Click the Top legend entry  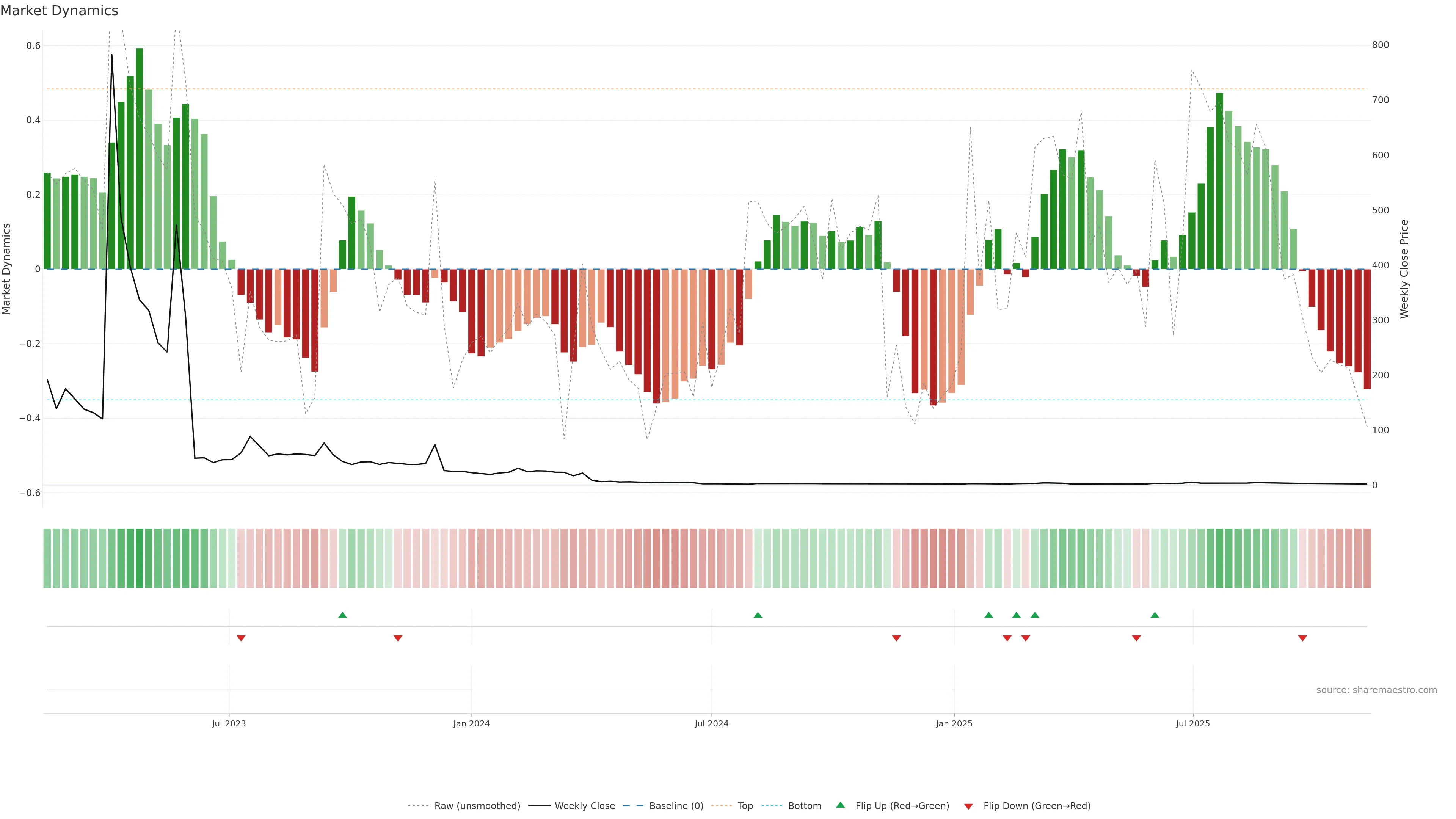[x=745, y=806]
